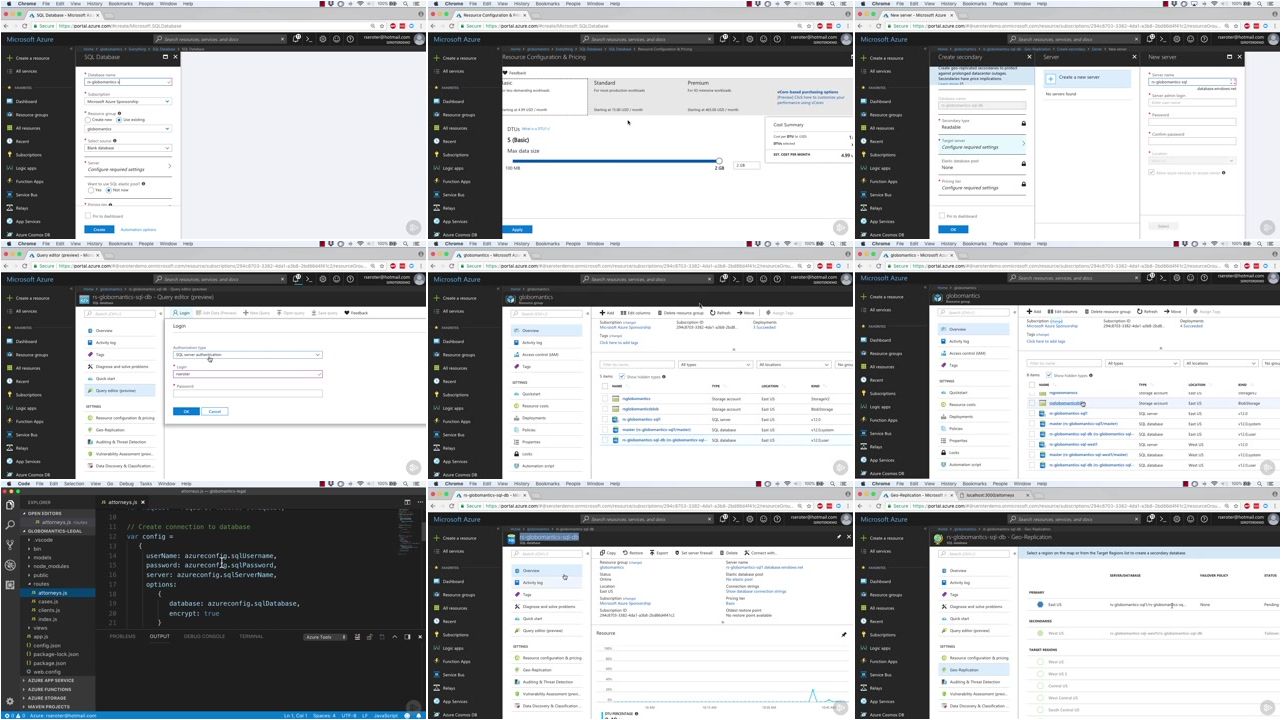Open help icon in SQL Database window

tap(350, 39)
